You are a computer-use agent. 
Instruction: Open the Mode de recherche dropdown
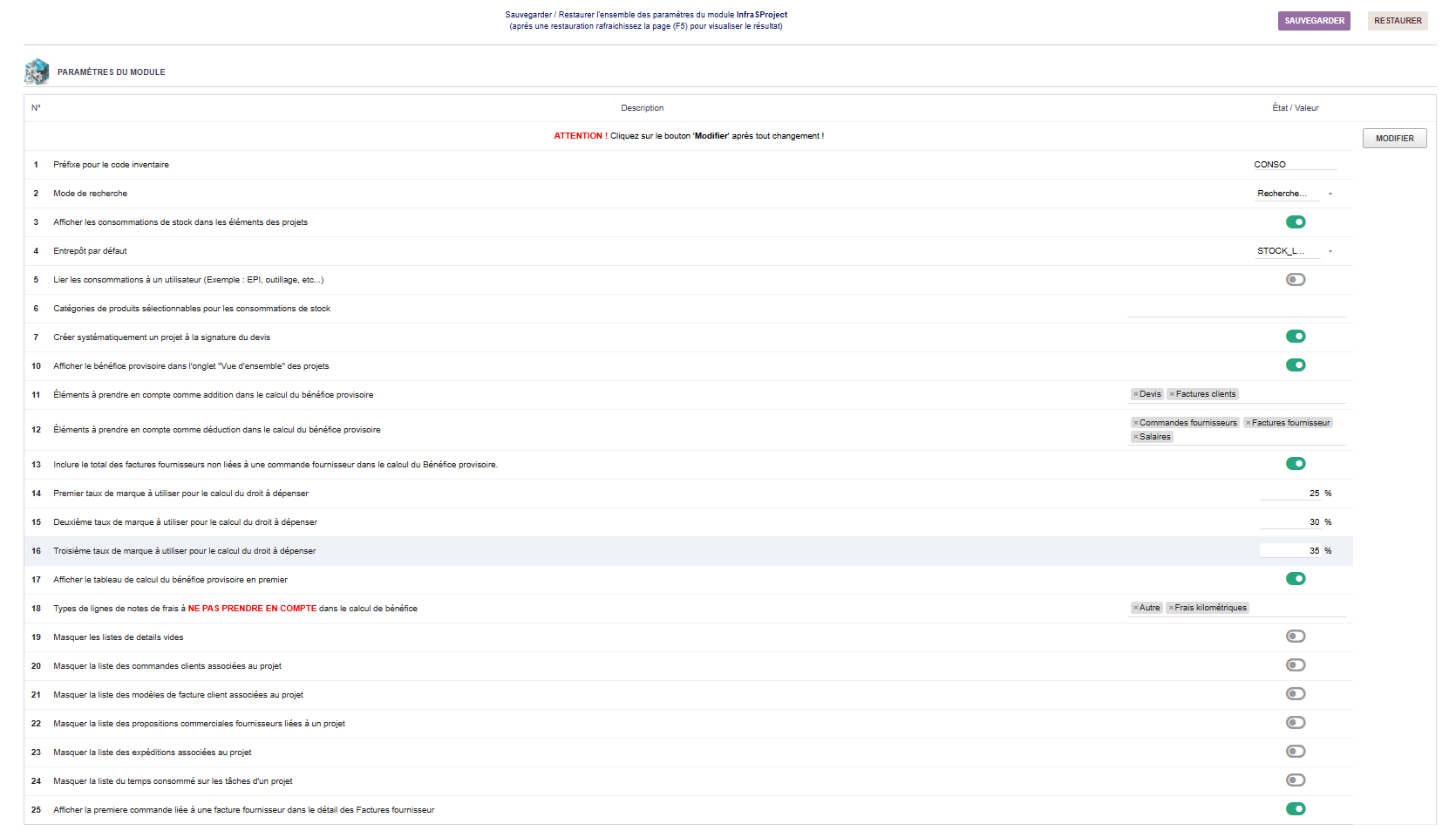click(x=1294, y=194)
